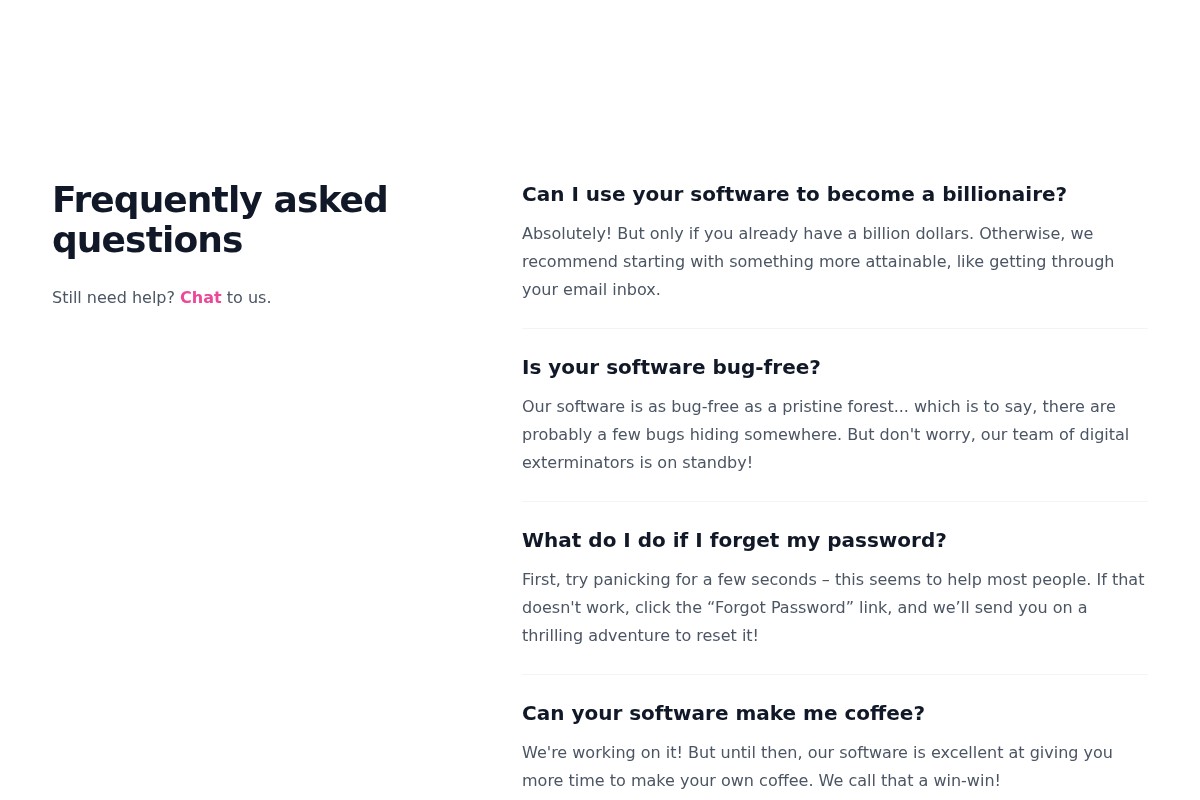Click the answer starting "First, try panicking"
The height and width of the screenshot is (800, 1200).
pyautogui.click(x=832, y=607)
